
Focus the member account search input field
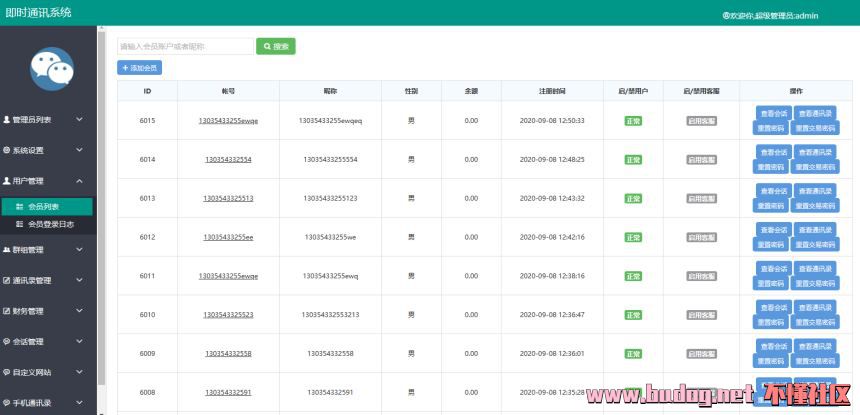coord(185,46)
